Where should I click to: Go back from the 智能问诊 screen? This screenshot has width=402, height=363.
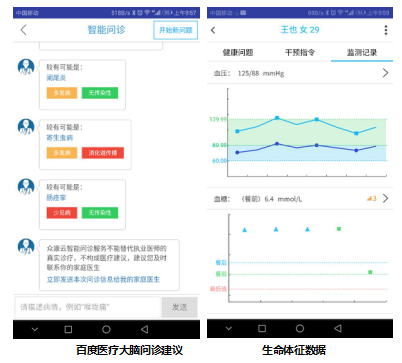(x=23, y=30)
